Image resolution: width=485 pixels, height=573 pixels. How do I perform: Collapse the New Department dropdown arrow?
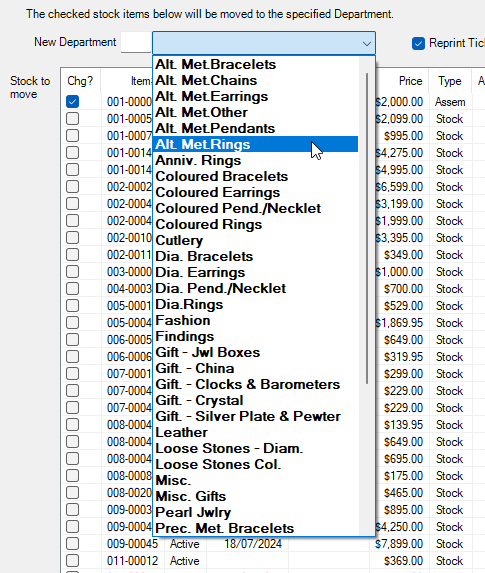coord(367,43)
